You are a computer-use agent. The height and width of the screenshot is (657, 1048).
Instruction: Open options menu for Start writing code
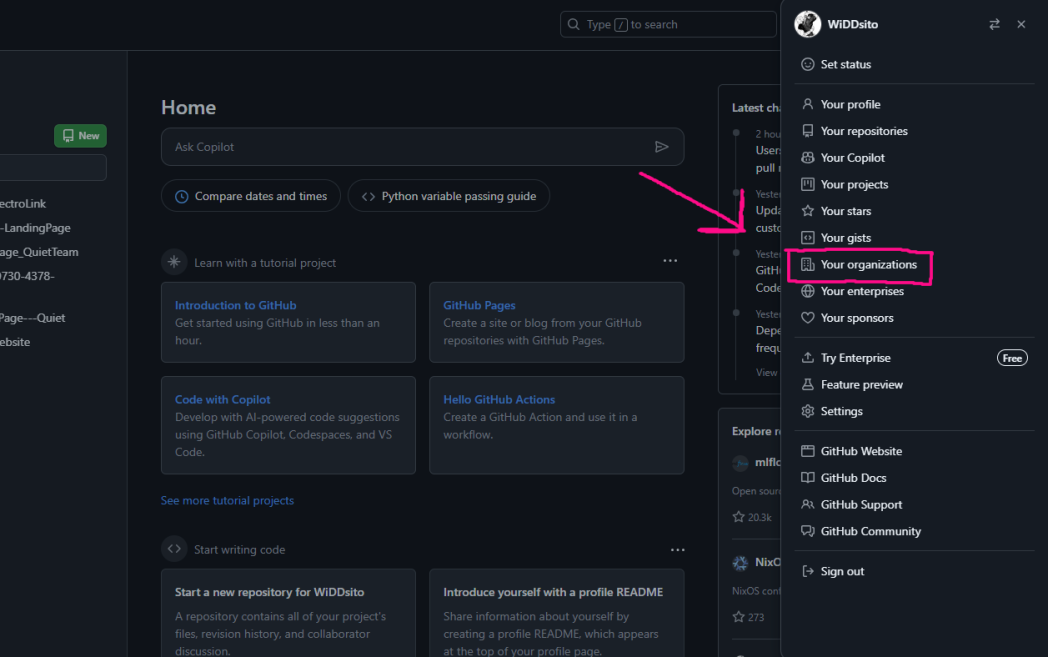point(677,550)
